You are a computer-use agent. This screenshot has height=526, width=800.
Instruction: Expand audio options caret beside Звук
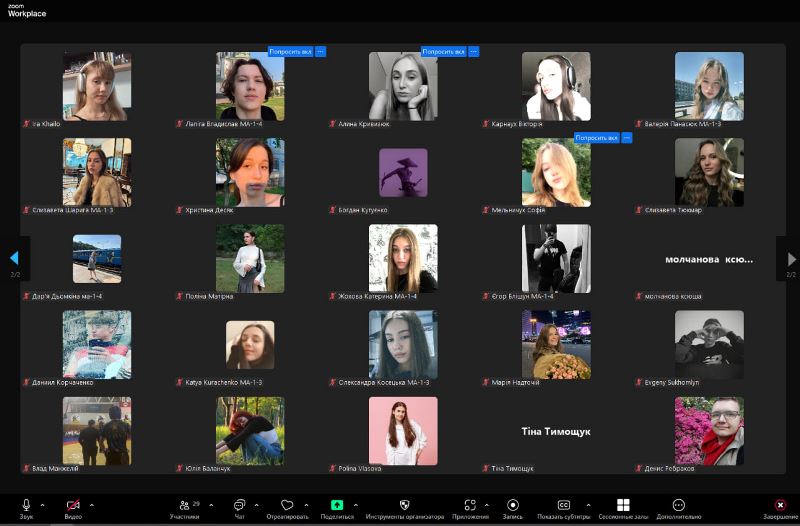pyautogui.click(x=42, y=505)
